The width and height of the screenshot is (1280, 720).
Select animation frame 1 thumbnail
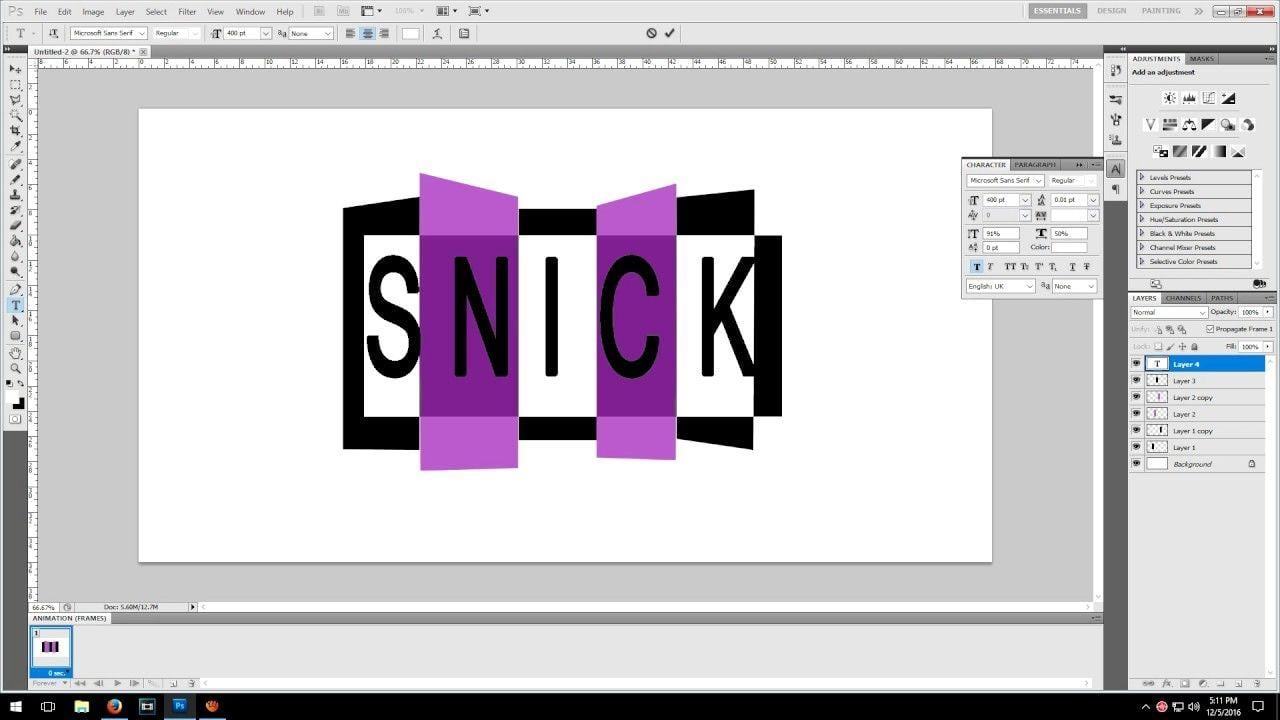click(51, 647)
